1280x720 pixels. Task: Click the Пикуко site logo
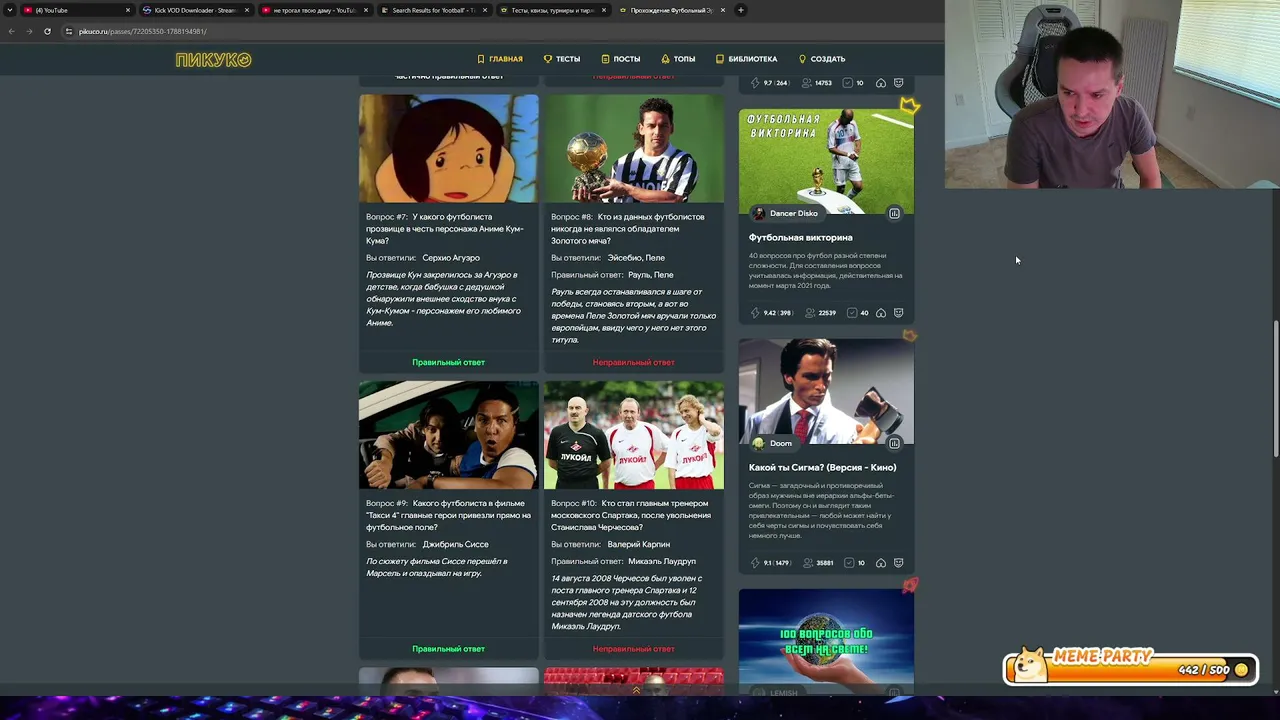[213, 60]
